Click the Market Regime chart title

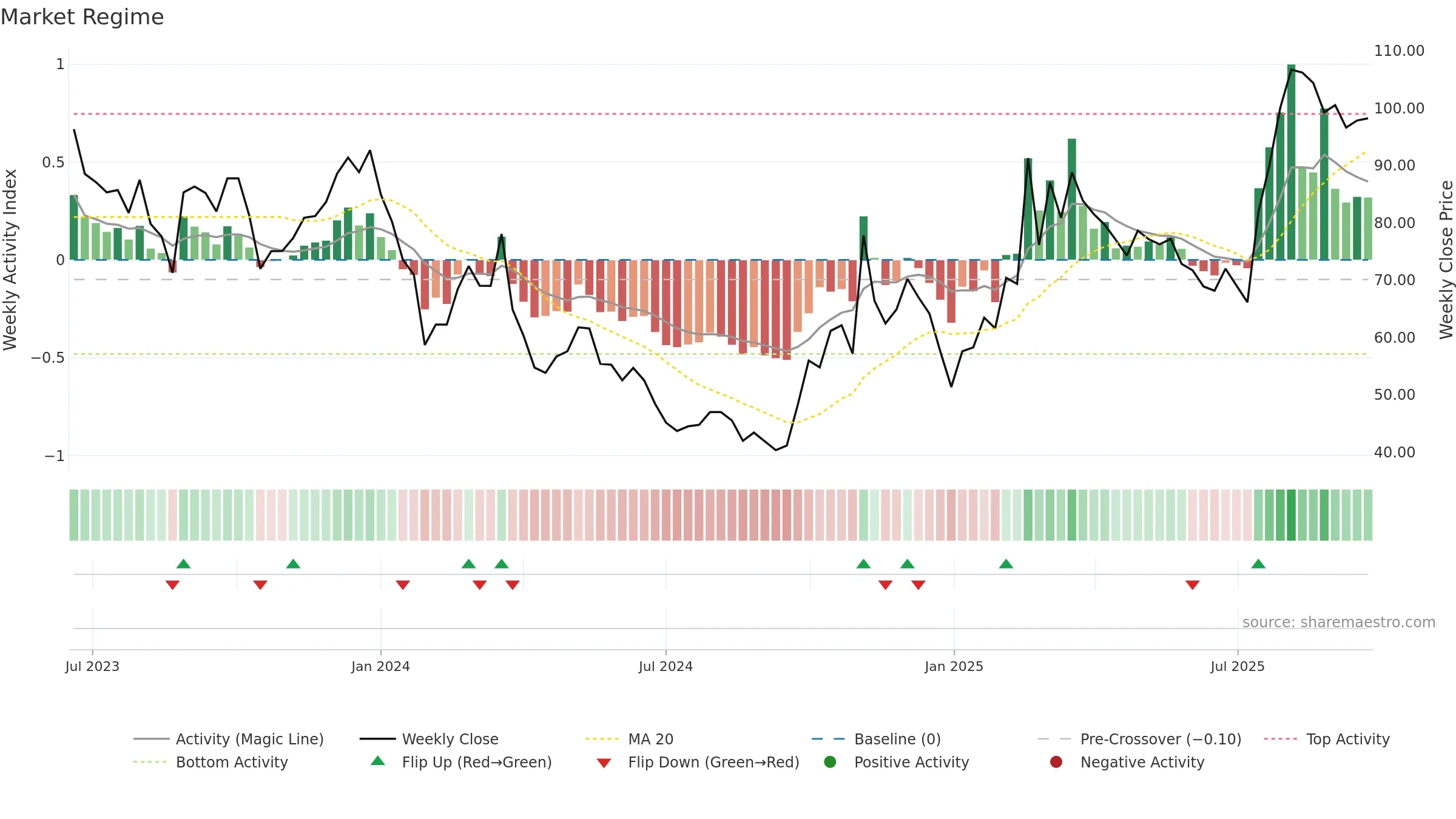(82, 17)
